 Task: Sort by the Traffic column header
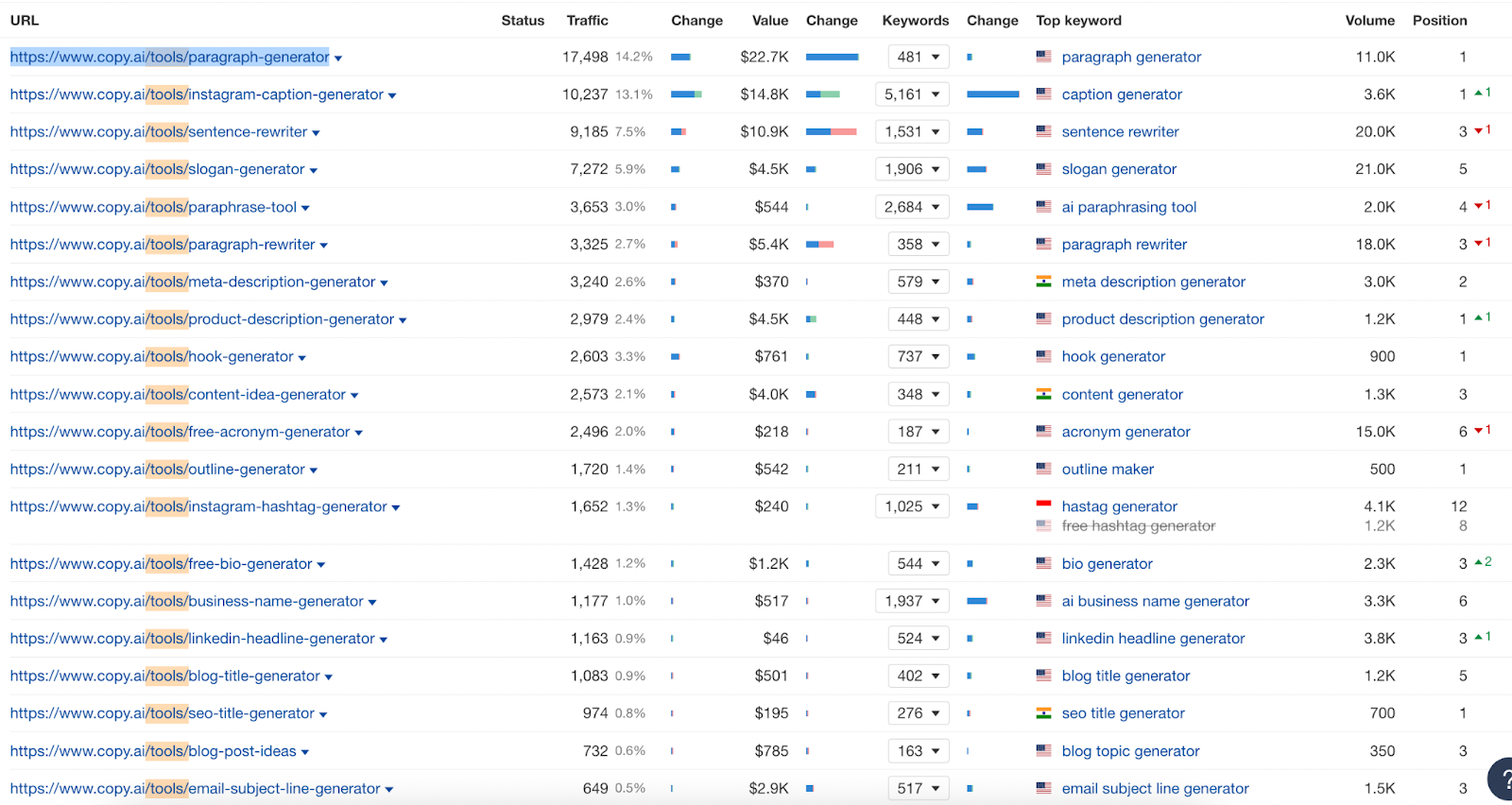(587, 20)
